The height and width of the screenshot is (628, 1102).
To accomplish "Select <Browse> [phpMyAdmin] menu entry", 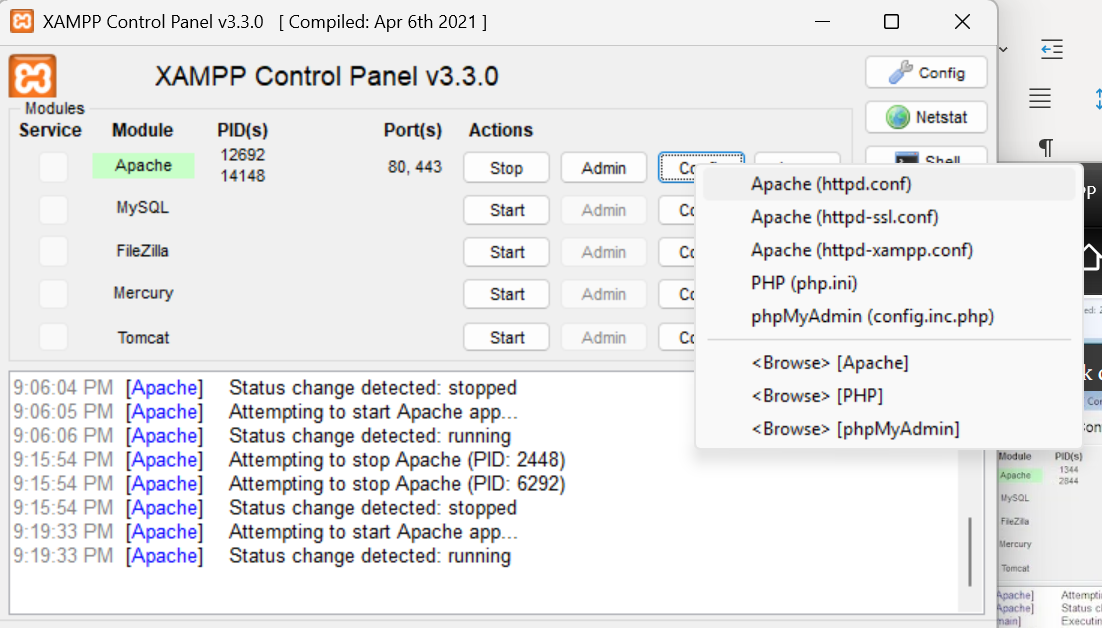I will pyautogui.click(x=888, y=429).
